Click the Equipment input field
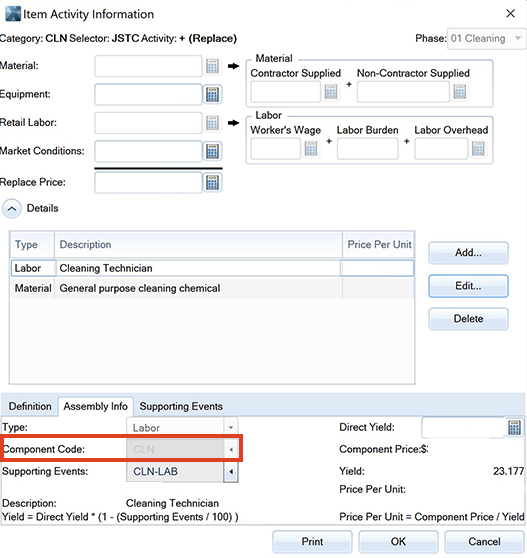This screenshot has width=527, height=558. tap(148, 95)
